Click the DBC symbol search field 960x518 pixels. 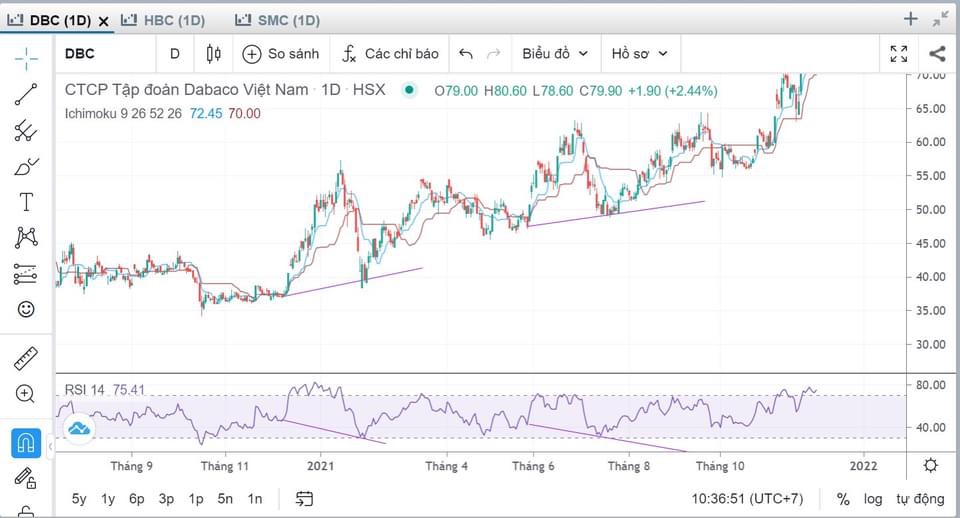pyautogui.click(x=104, y=54)
